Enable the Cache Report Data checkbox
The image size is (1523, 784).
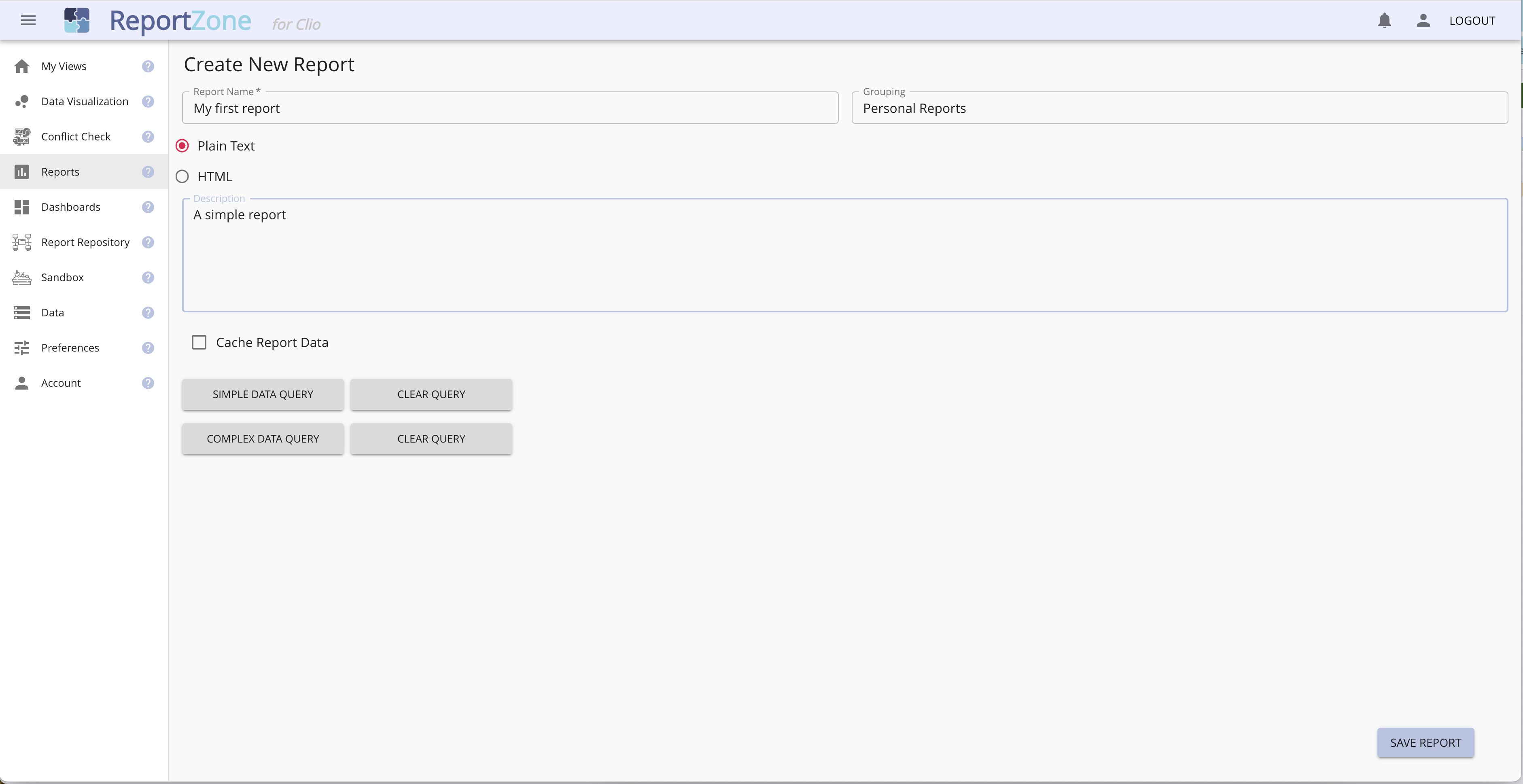[x=199, y=342]
